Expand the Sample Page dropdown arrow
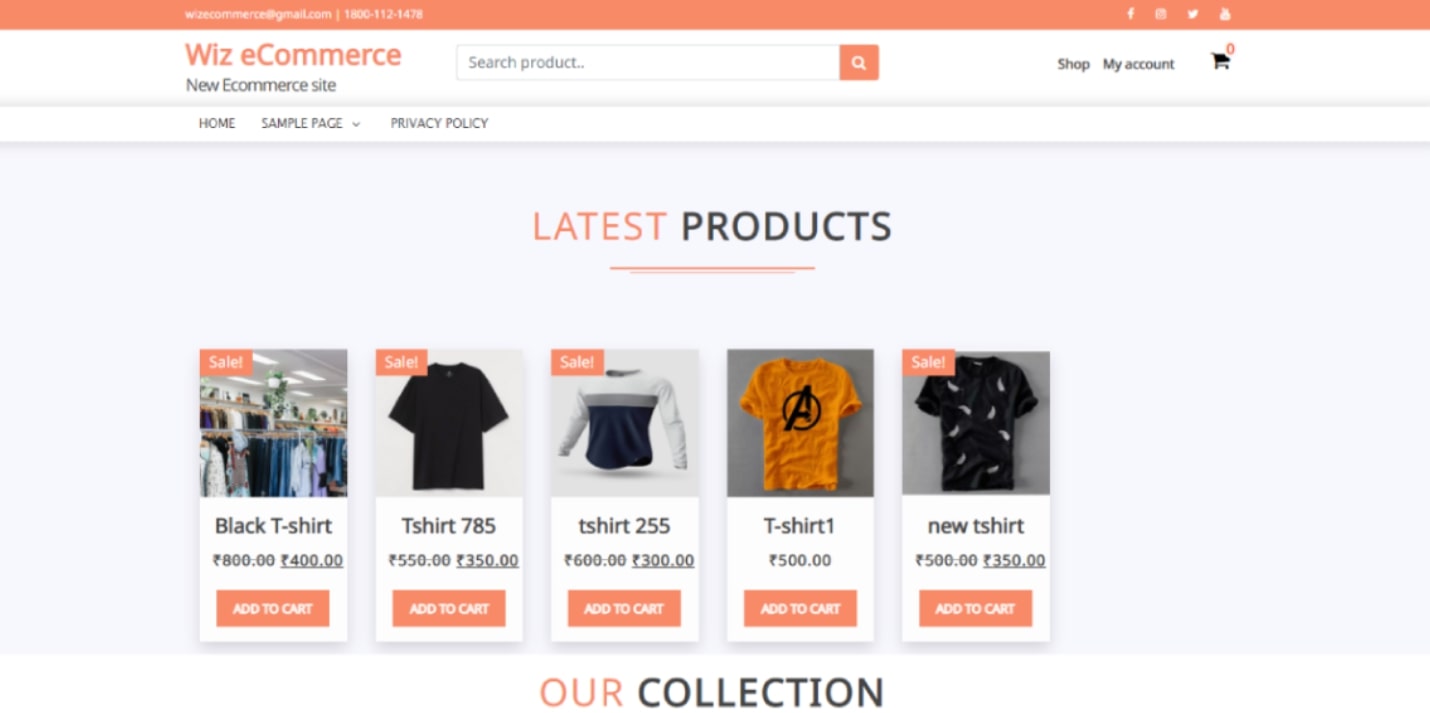This screenshot has height=713, width=1430. (x=356, y=124)
